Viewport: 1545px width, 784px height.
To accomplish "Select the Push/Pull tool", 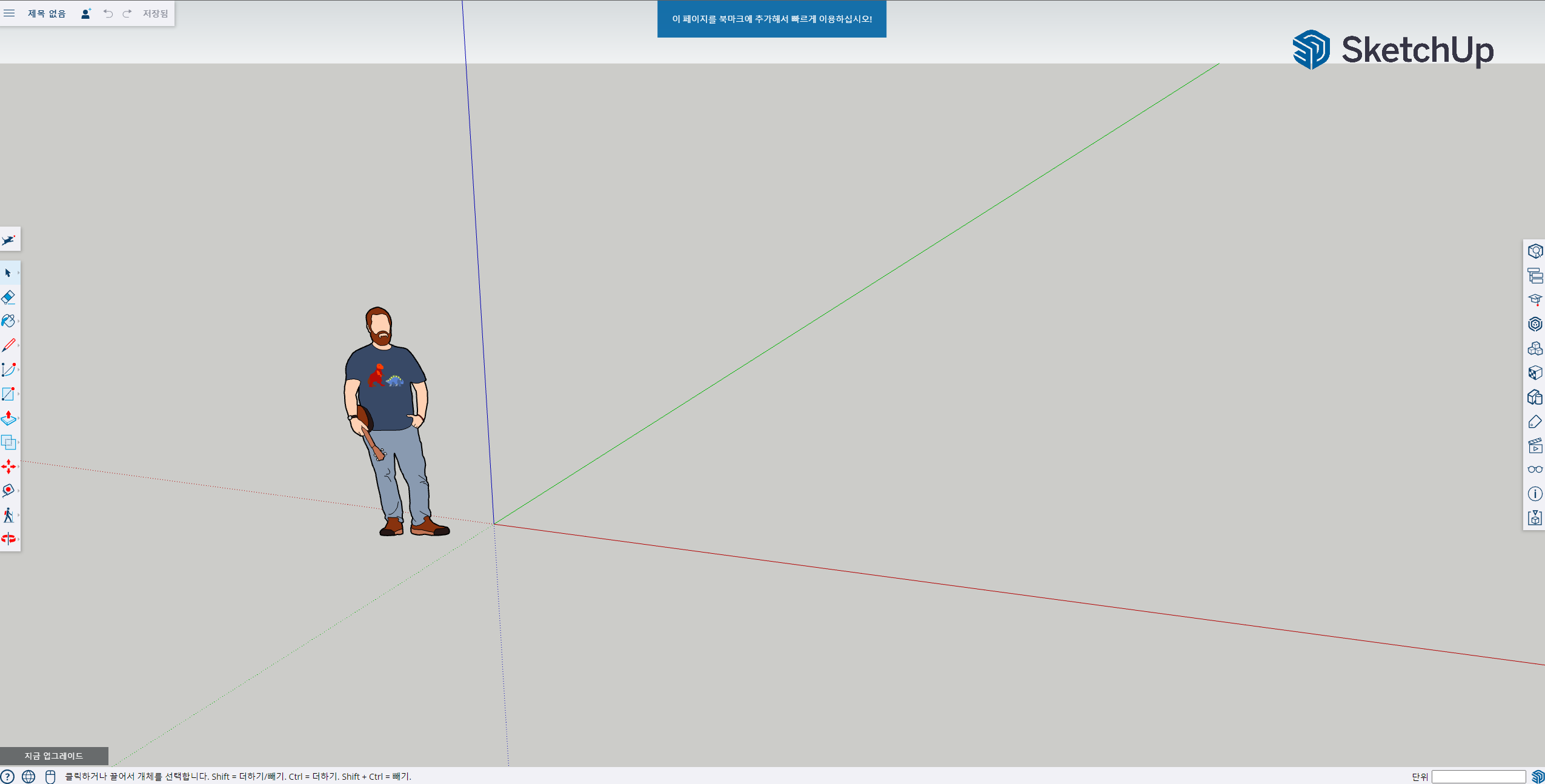I will coord(8,418).
